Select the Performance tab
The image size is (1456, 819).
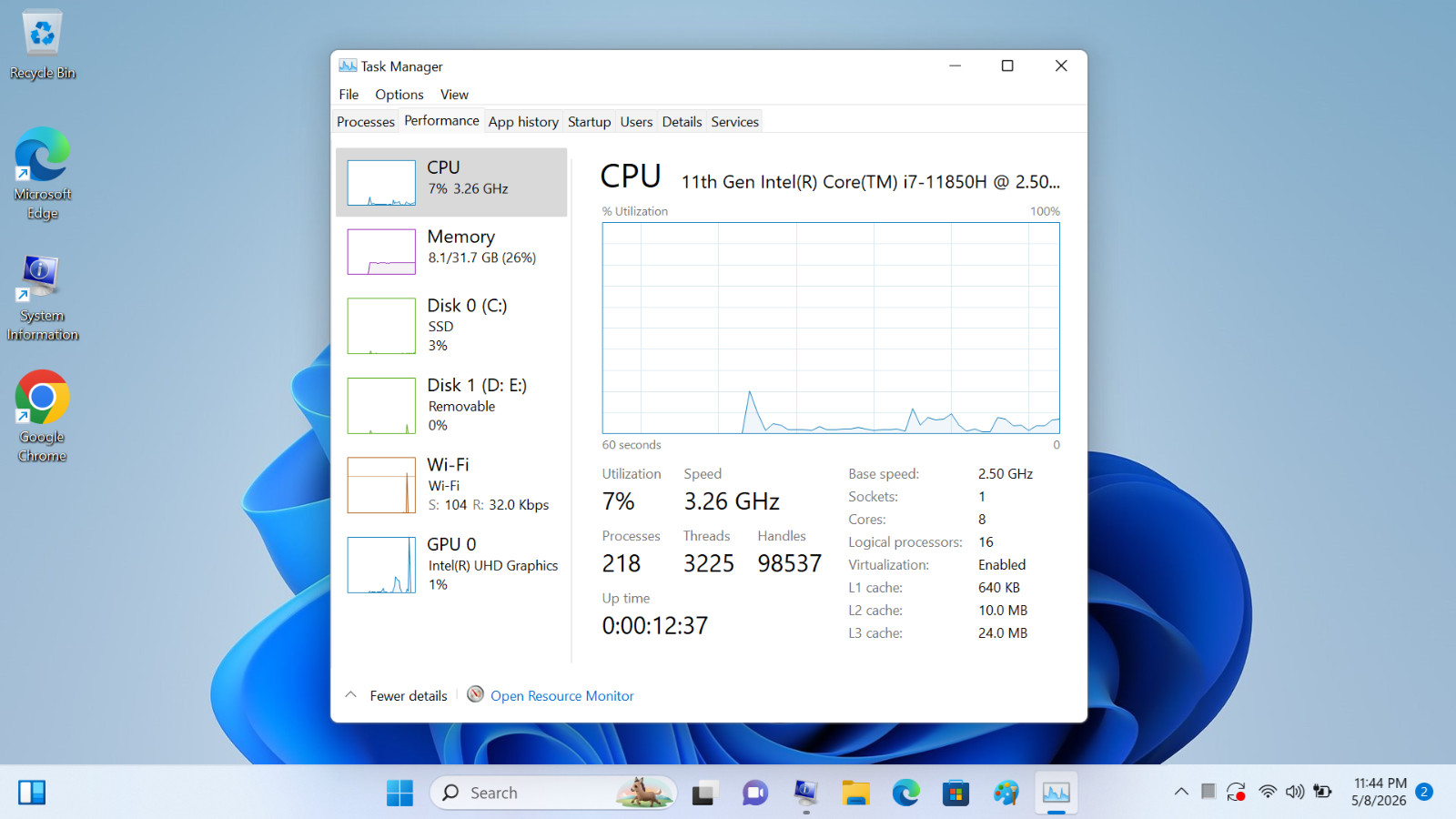(x=441, y=120)
